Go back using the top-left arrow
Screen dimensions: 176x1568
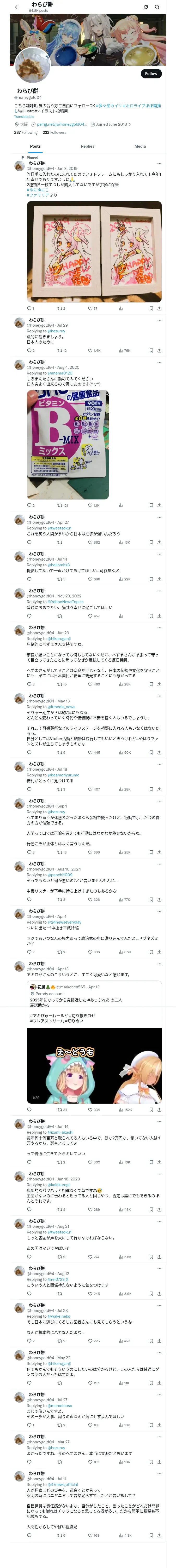coord(16,7)
